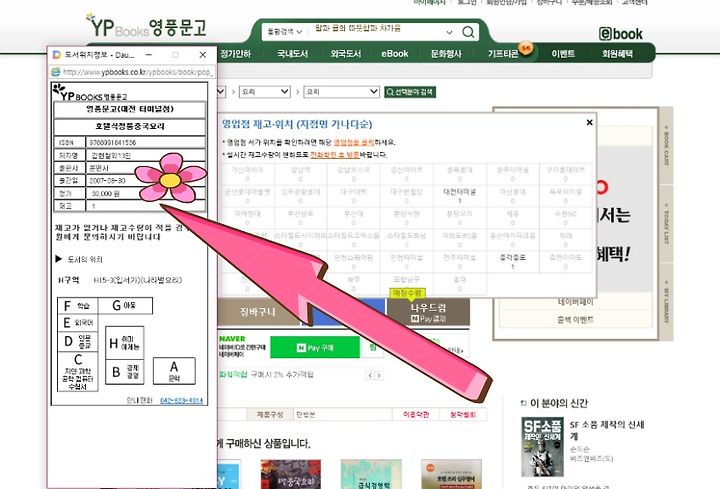
Task: Open the 문화행사 menu
Action: [x=446, y=54]
